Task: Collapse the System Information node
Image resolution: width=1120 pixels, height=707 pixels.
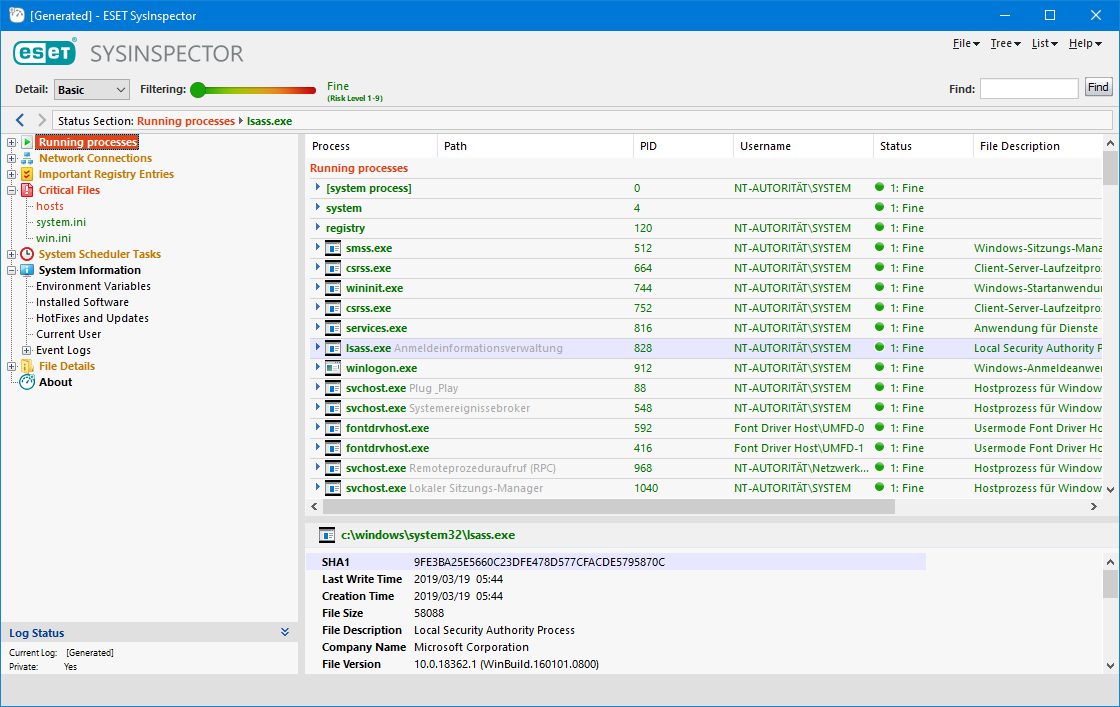Action: click(x=11, y=270)
